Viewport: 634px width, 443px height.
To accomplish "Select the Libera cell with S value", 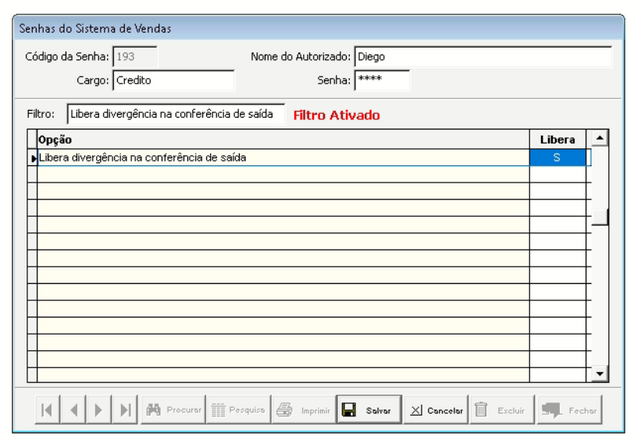I will pos(558,158).
